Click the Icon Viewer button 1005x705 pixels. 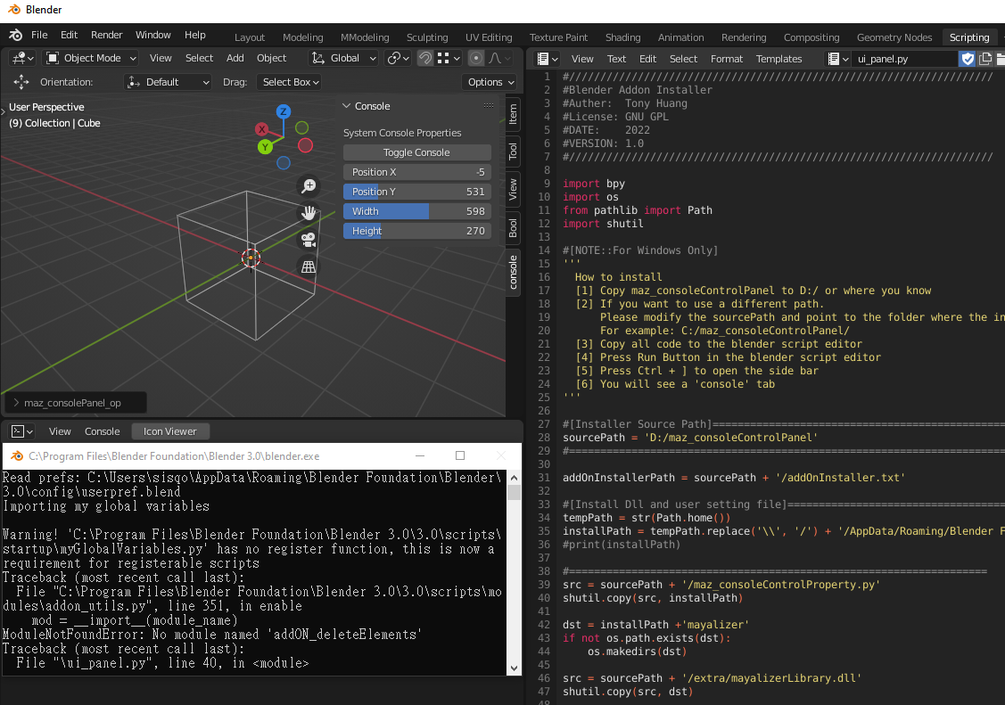coord(170,431)
